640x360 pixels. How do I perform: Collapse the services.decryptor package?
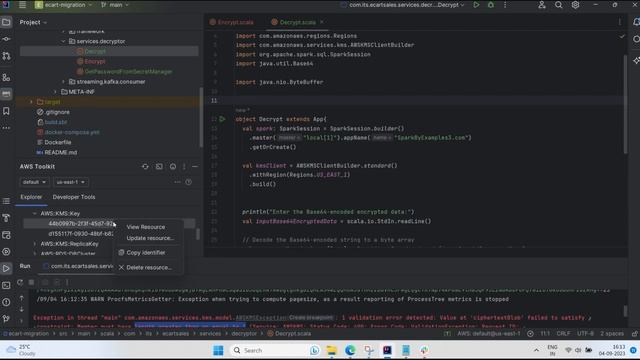click(63, 41)
